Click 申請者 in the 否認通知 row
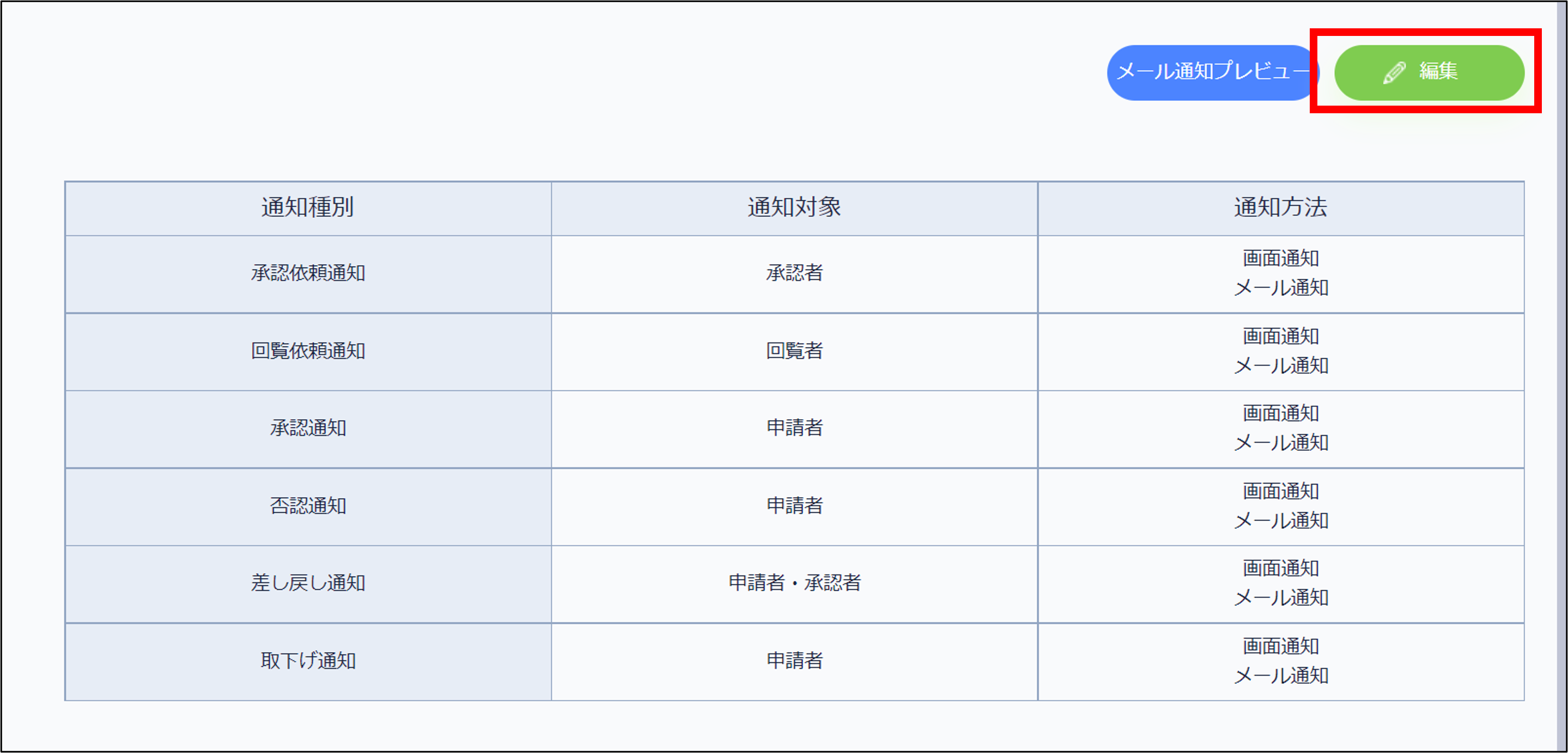1568x753 pixels. point(794,506)
